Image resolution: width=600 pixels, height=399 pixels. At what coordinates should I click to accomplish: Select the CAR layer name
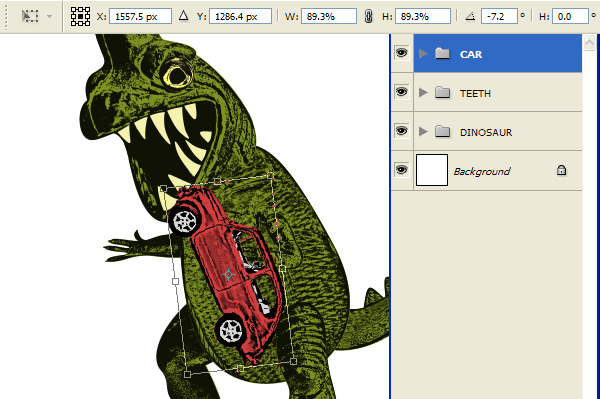[471, 54]
